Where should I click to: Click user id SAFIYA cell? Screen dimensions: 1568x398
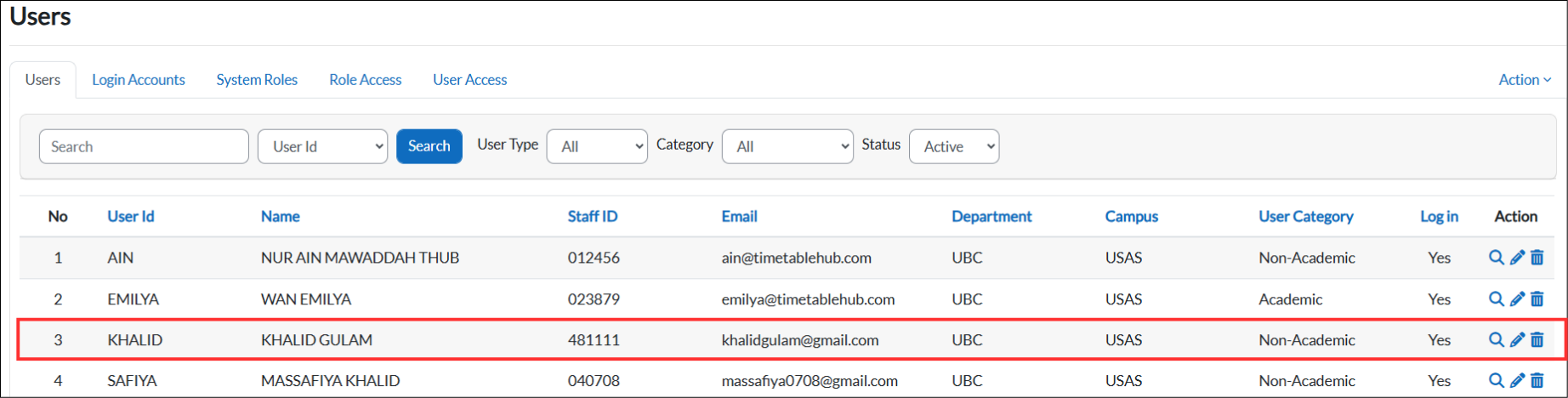tap(132, 381)
